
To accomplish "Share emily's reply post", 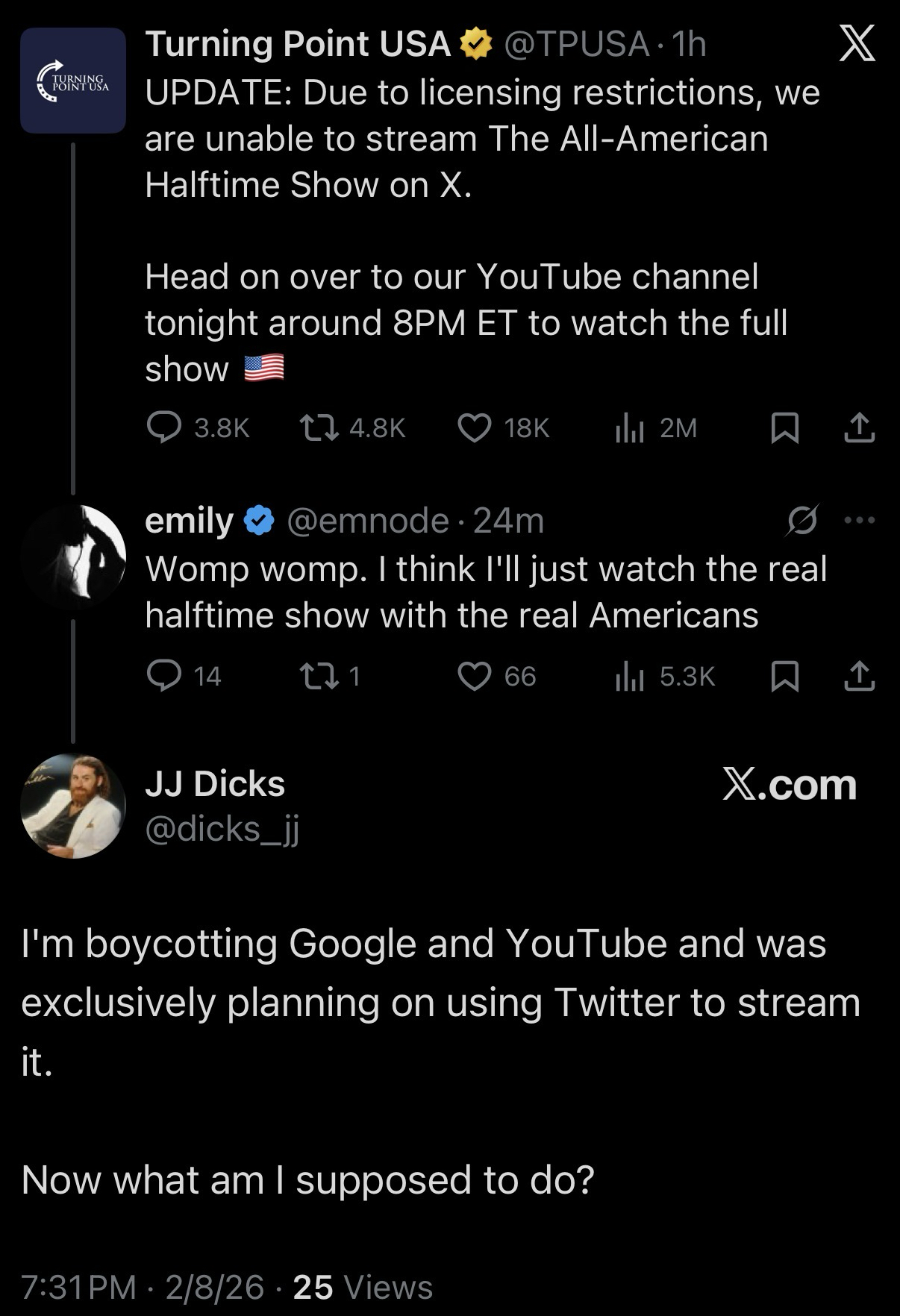I will click(x=859, y=676).
